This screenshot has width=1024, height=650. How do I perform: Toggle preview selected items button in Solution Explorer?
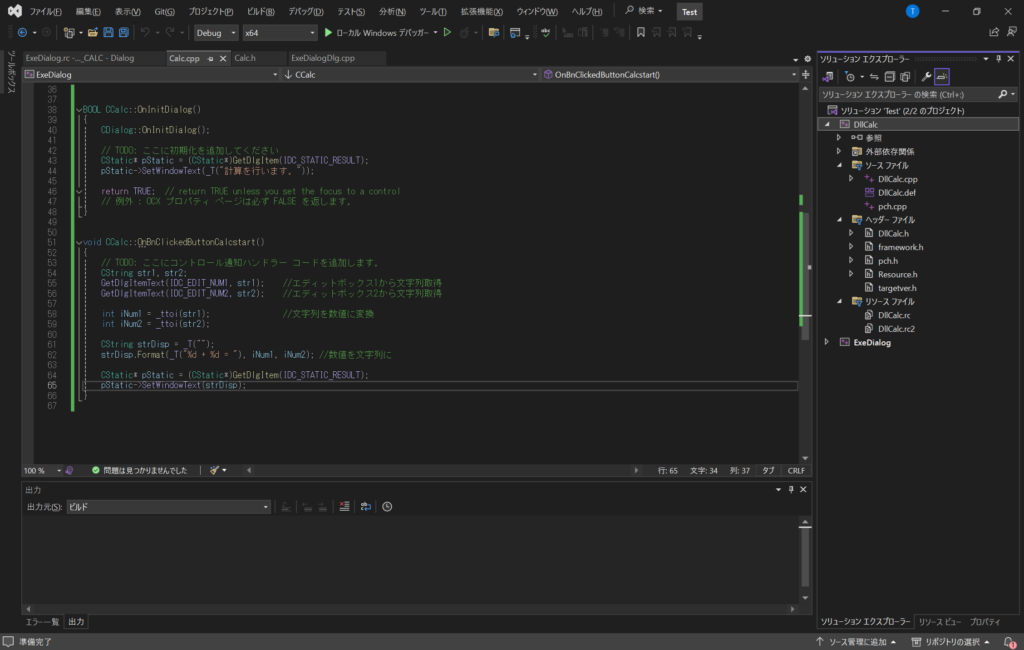point(942,76)
